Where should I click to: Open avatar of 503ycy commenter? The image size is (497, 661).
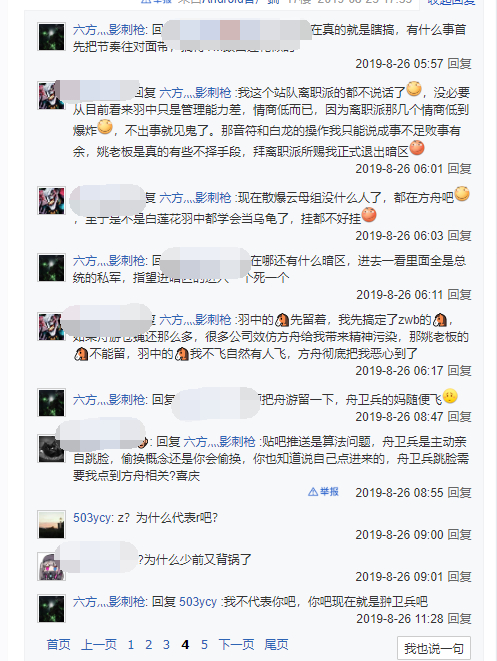[51, 524]
